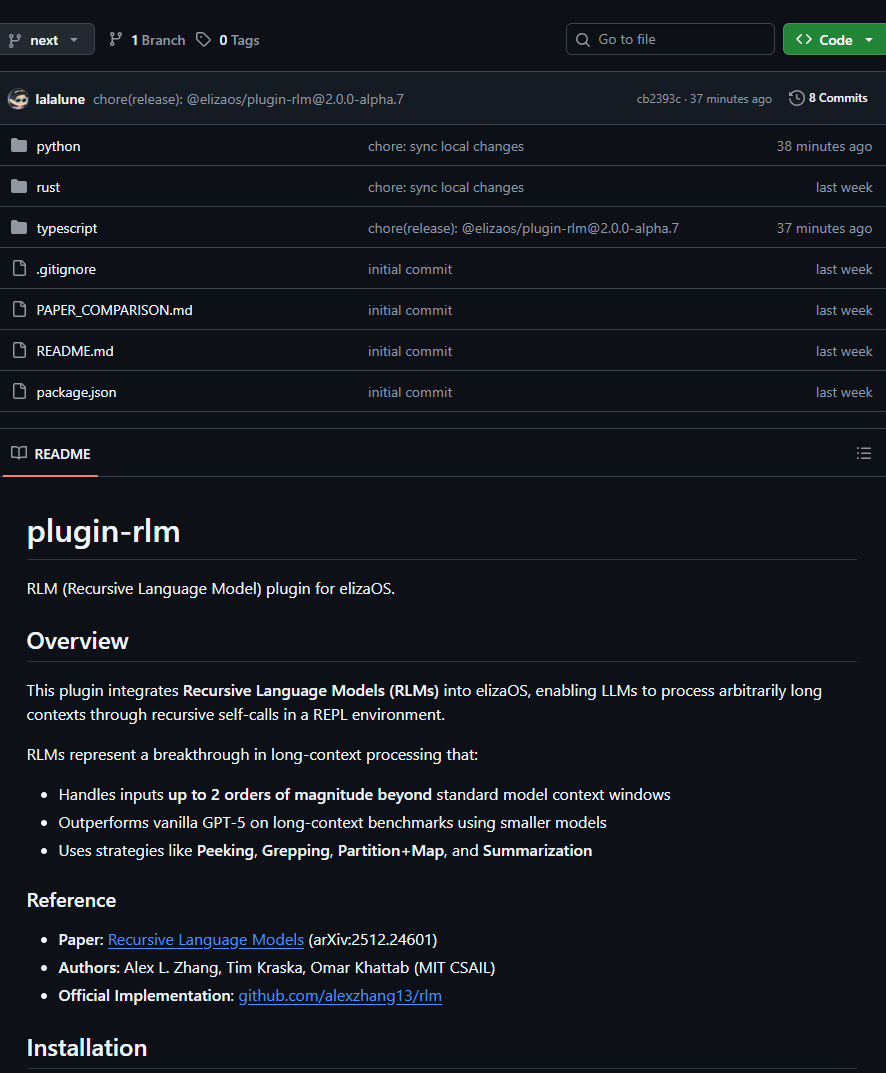Open PAPER_COMPARISON.md file
Image resolution: width=886 pixels, height=1073 pixels.
(114, 311)
